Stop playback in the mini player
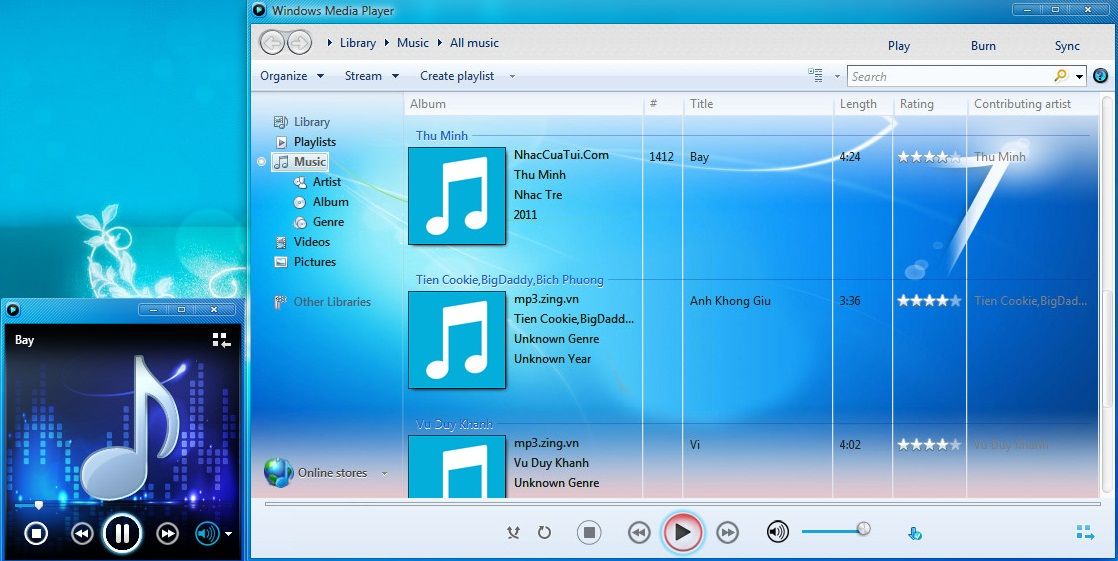This screenshot has height=561, width=1118. pyautogui.click(x=36, y=533)
